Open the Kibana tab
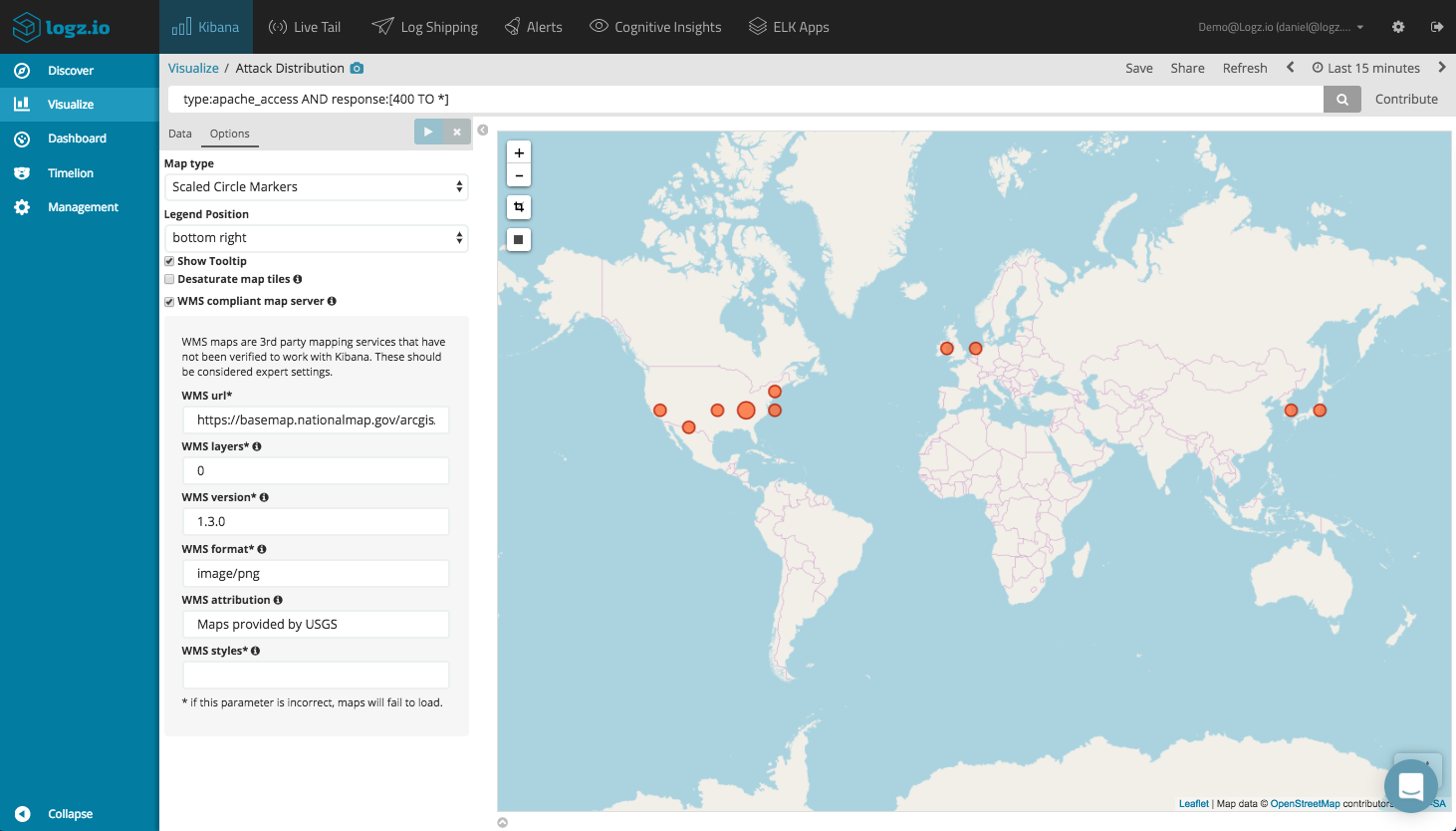 click(206, 27)
